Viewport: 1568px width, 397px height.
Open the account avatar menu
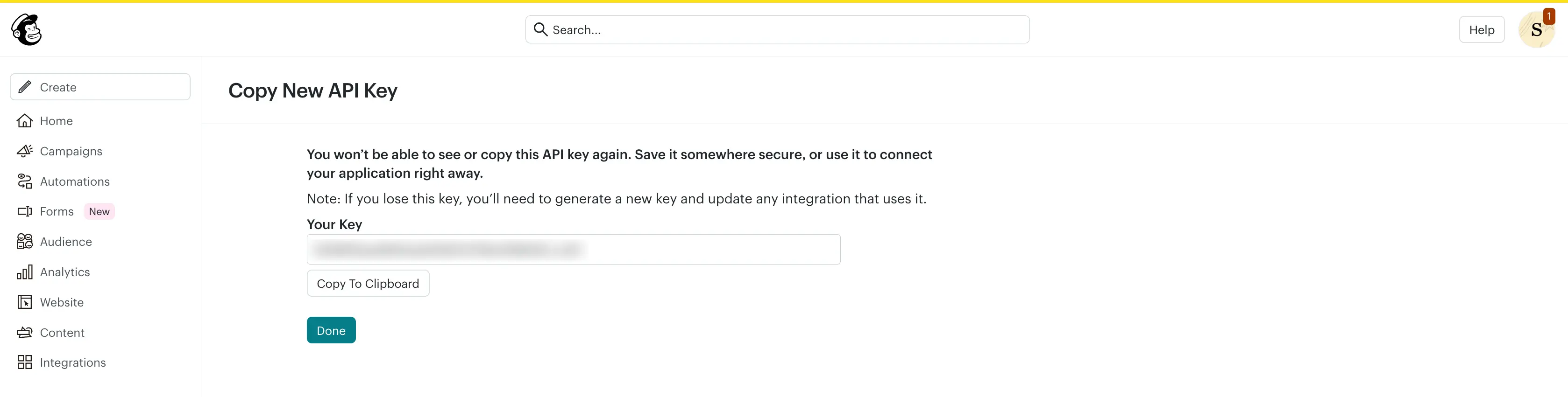[x=1536, y=30]
